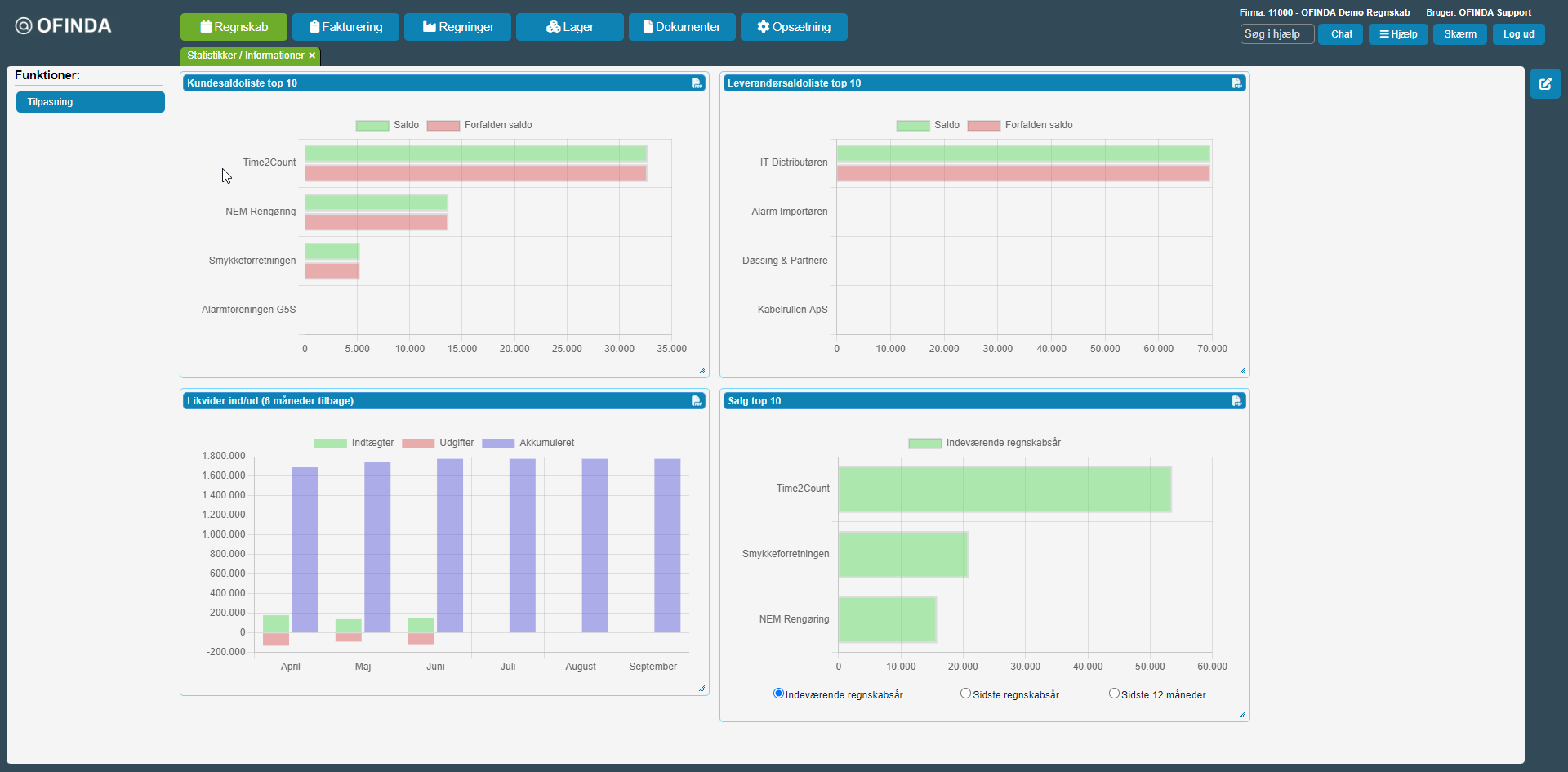
Task: Click the Log ud button
Action: [1518, 34]
